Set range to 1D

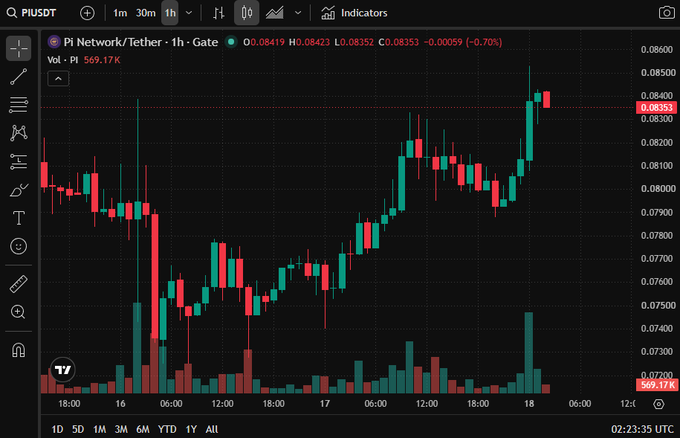(57, 429)
